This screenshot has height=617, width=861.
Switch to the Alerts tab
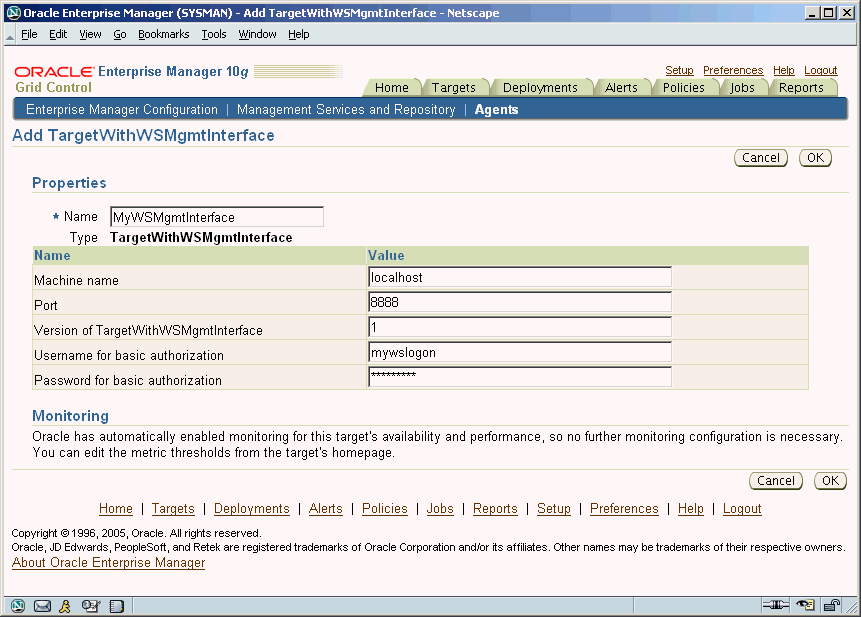click(x=621, y=88)
